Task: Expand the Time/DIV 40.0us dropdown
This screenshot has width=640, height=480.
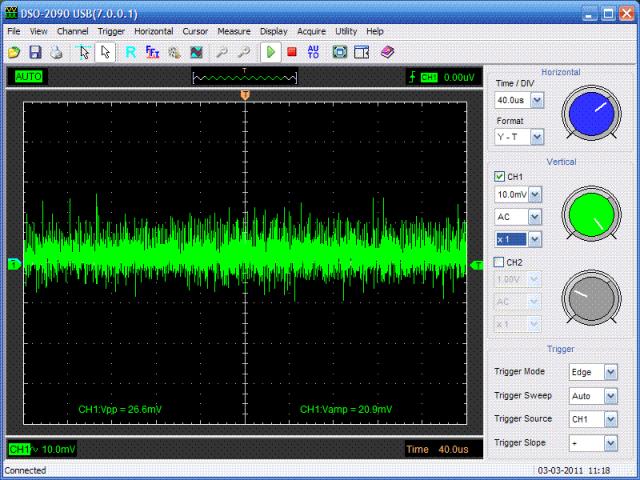Action: tap(537, 100)
